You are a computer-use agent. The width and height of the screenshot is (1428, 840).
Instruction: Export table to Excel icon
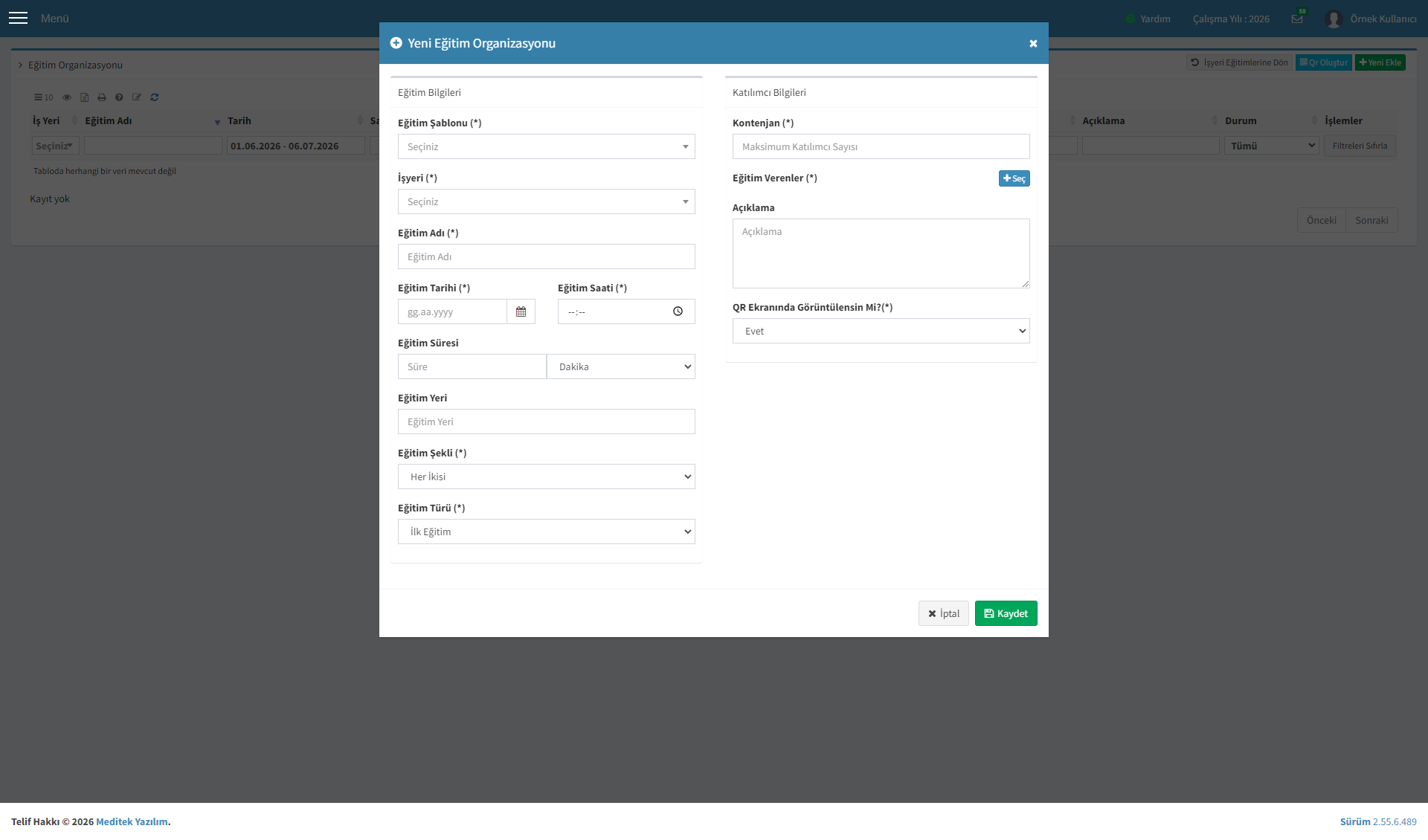[84, 97]
